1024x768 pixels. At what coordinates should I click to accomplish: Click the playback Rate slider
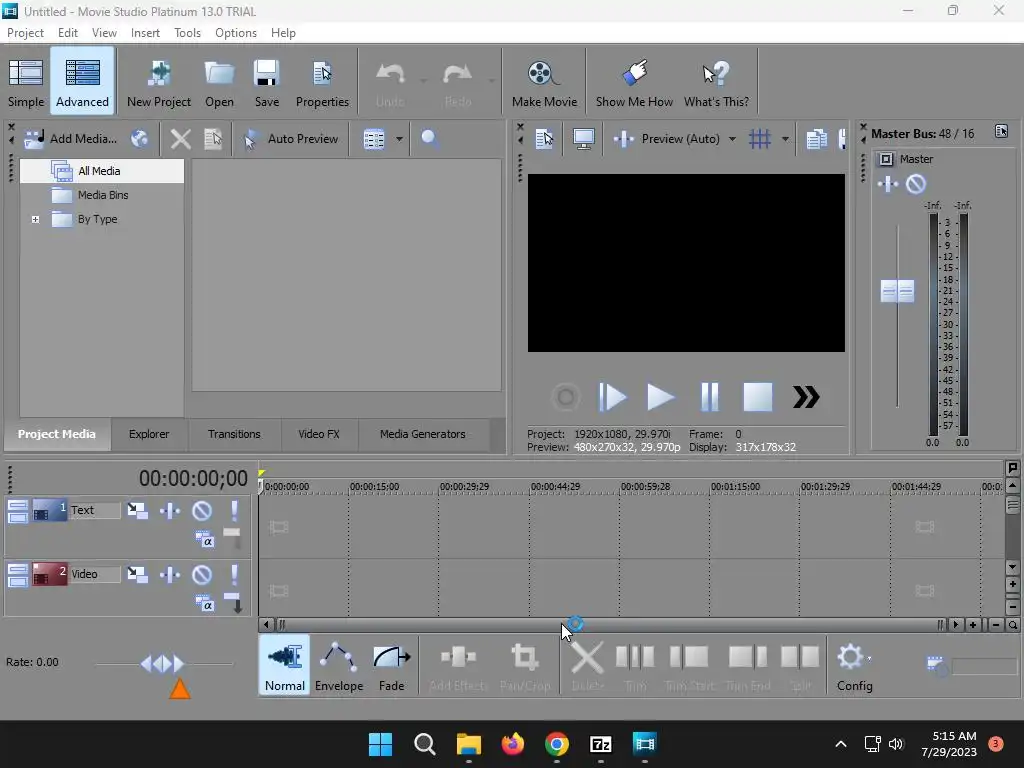(x=163, y=664)
